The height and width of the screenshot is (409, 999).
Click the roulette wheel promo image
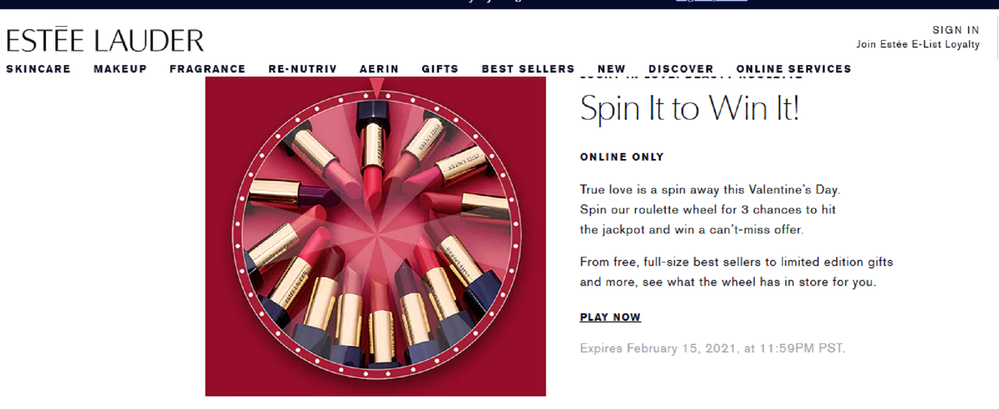[x=375, y=236]
